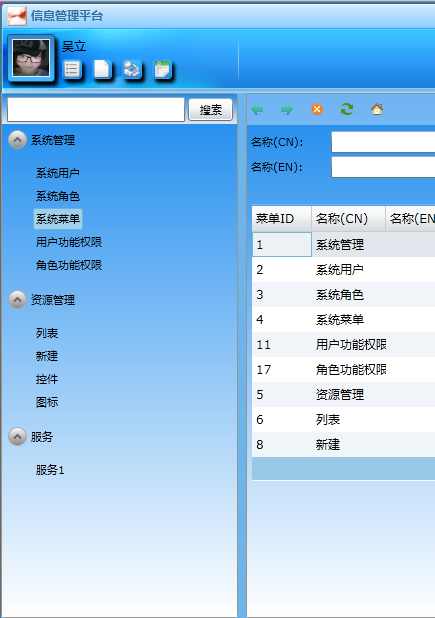Open 系统角色 in the sidebar
The width and height of the screenshot is (435, 618).
(58, 196)
